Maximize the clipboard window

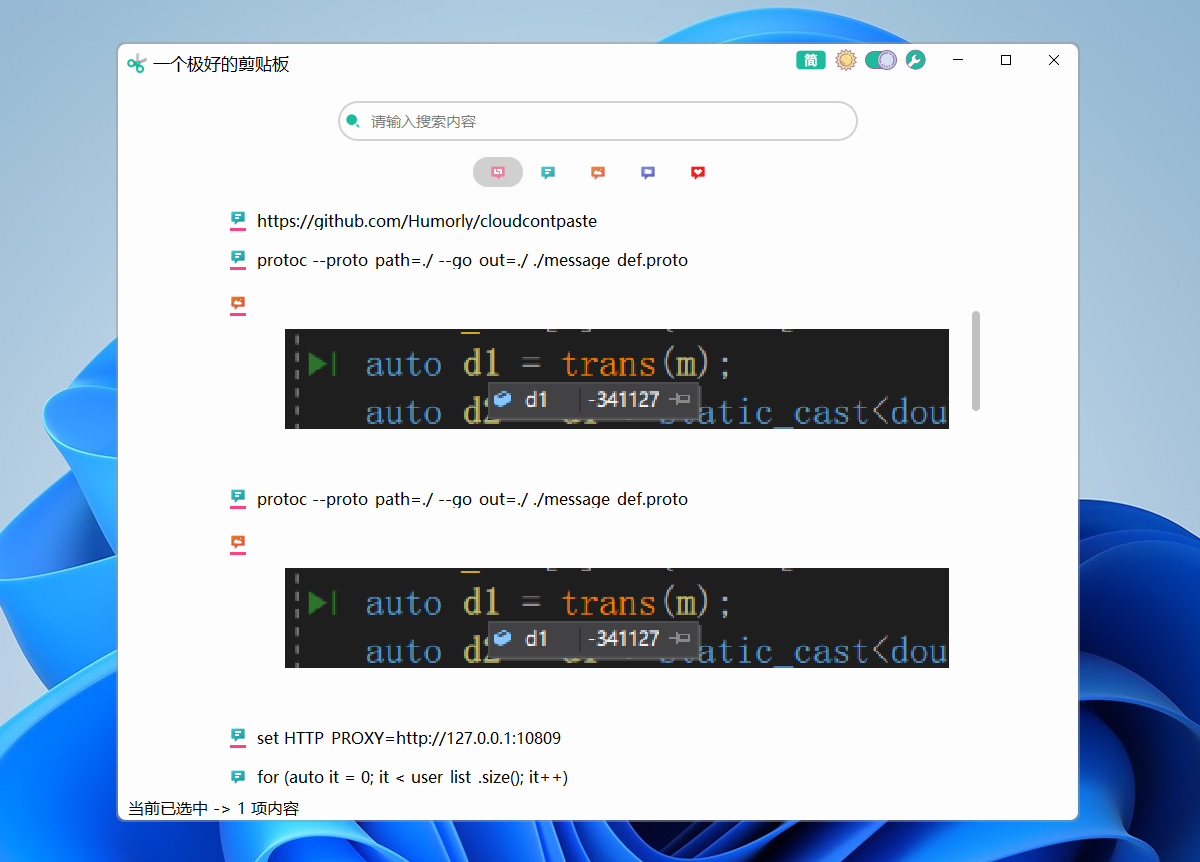point(1006,60)
